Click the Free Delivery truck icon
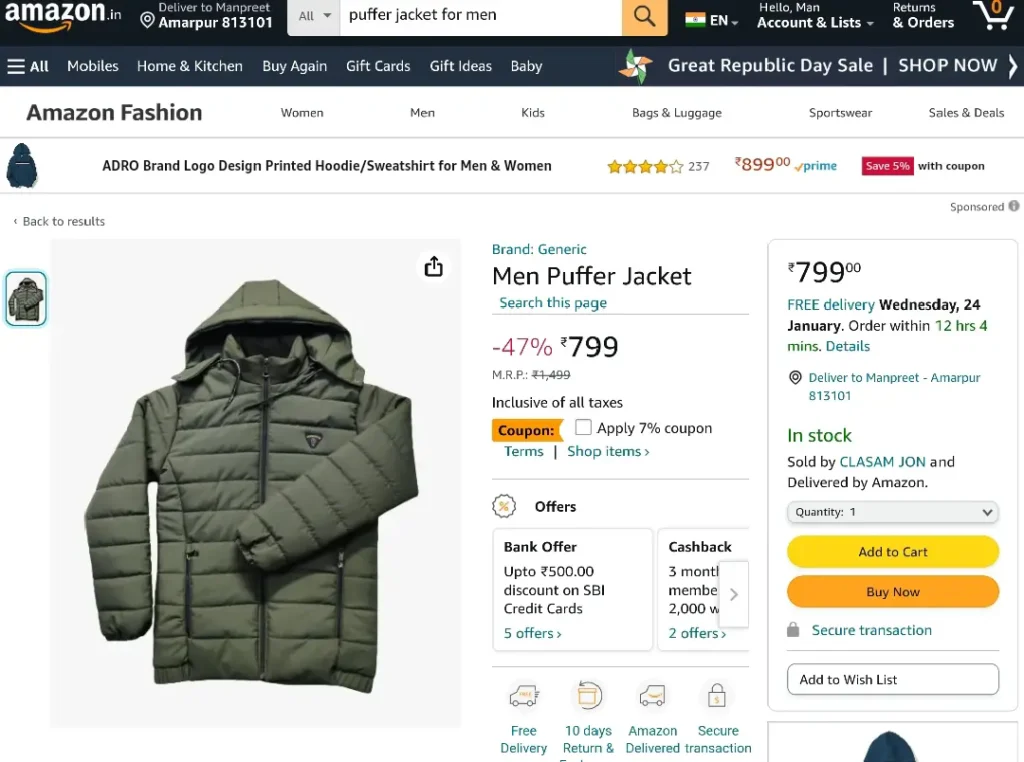The height and width of the screenshot is (762, 1024). 524,696
